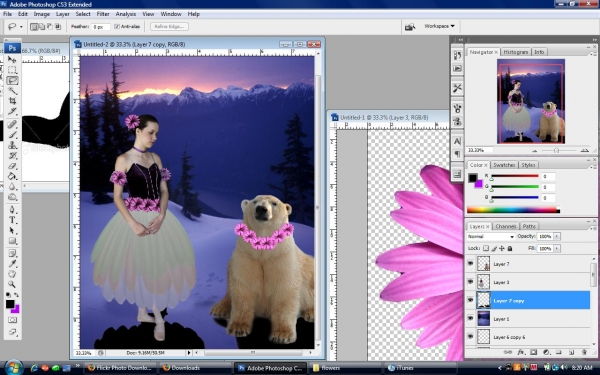Select the Magic Wand tool
This screenshot has width=600, height=375.
click(x=12, y=91)
